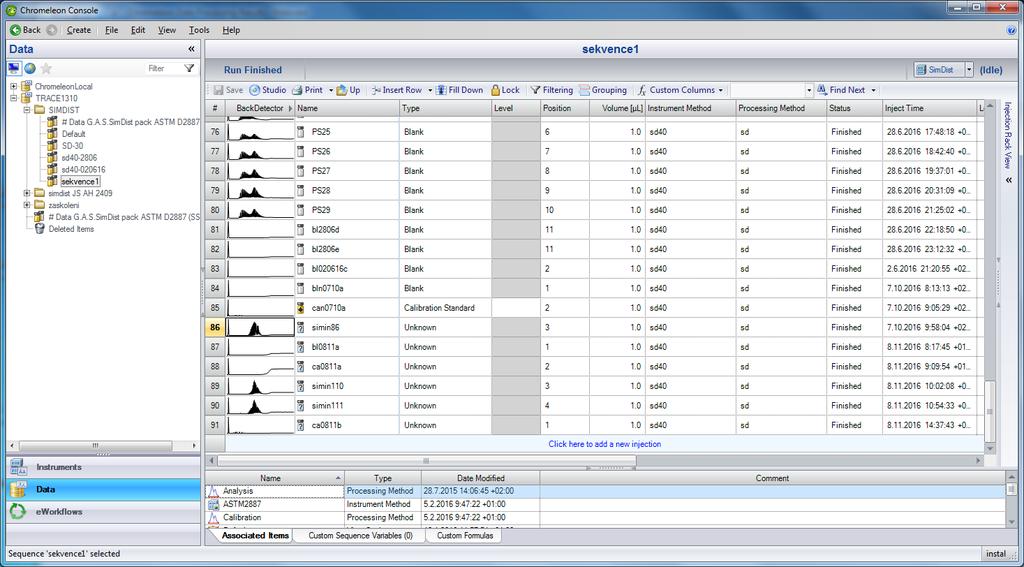1024x567 pixels.
Task: Click the simin110 chromatogram thumbnail
Action: (x=260, y=386)
